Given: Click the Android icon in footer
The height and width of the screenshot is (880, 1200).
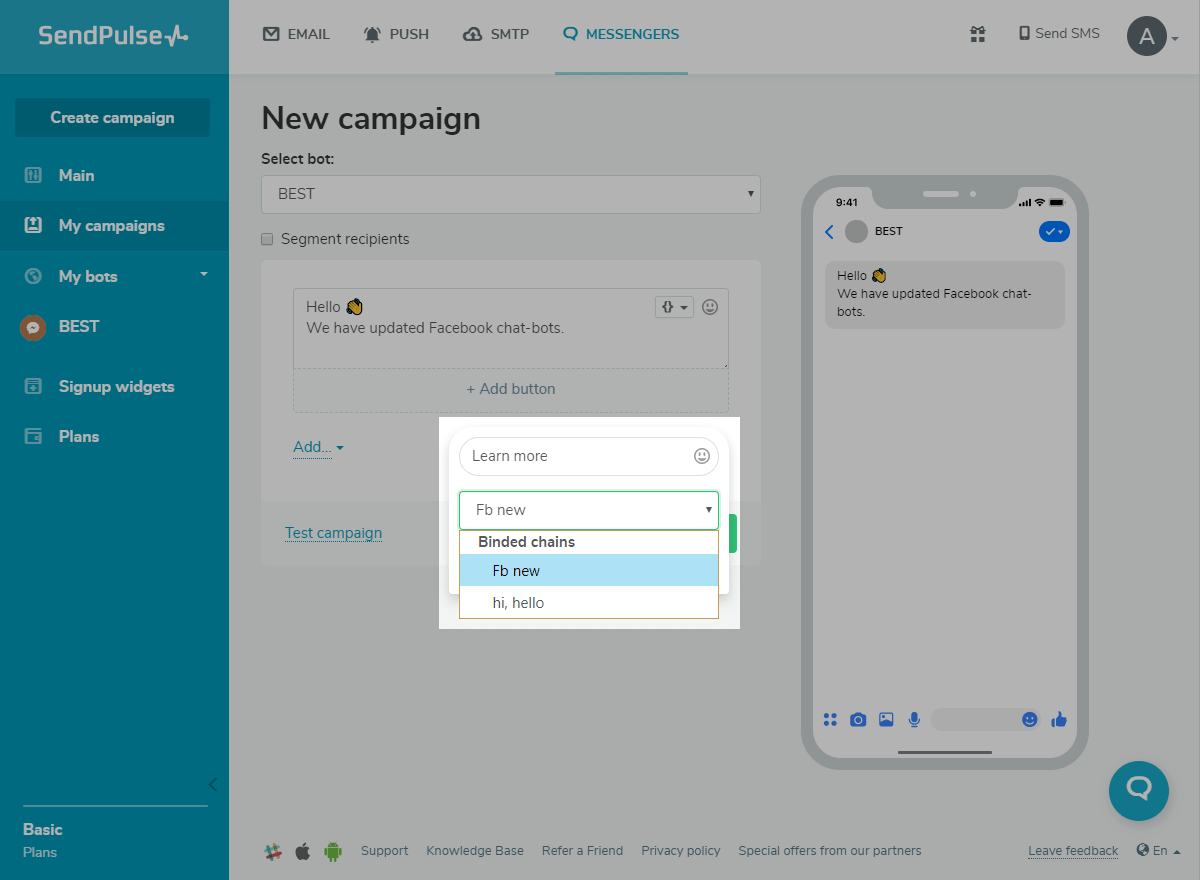Looking at the screenshot, I should 333,852.
